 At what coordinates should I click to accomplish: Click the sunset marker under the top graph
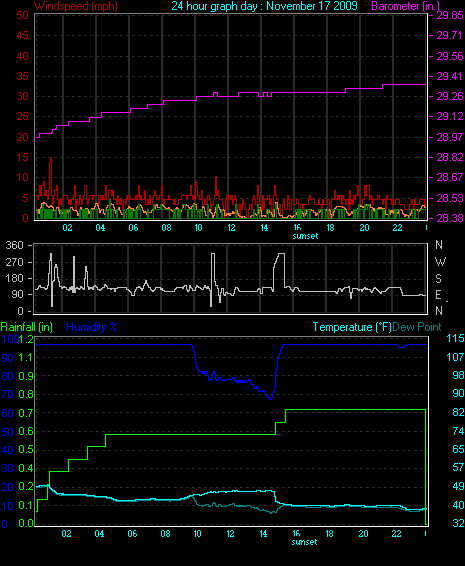pyautogui.click(x=305, y=236)
